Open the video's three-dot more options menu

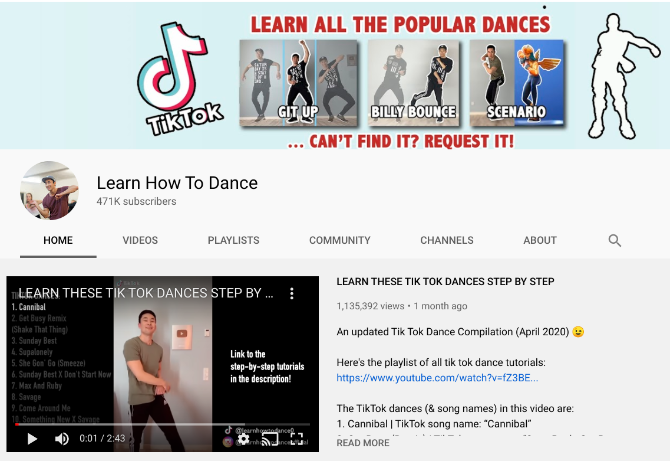click(x=292, y=293)
